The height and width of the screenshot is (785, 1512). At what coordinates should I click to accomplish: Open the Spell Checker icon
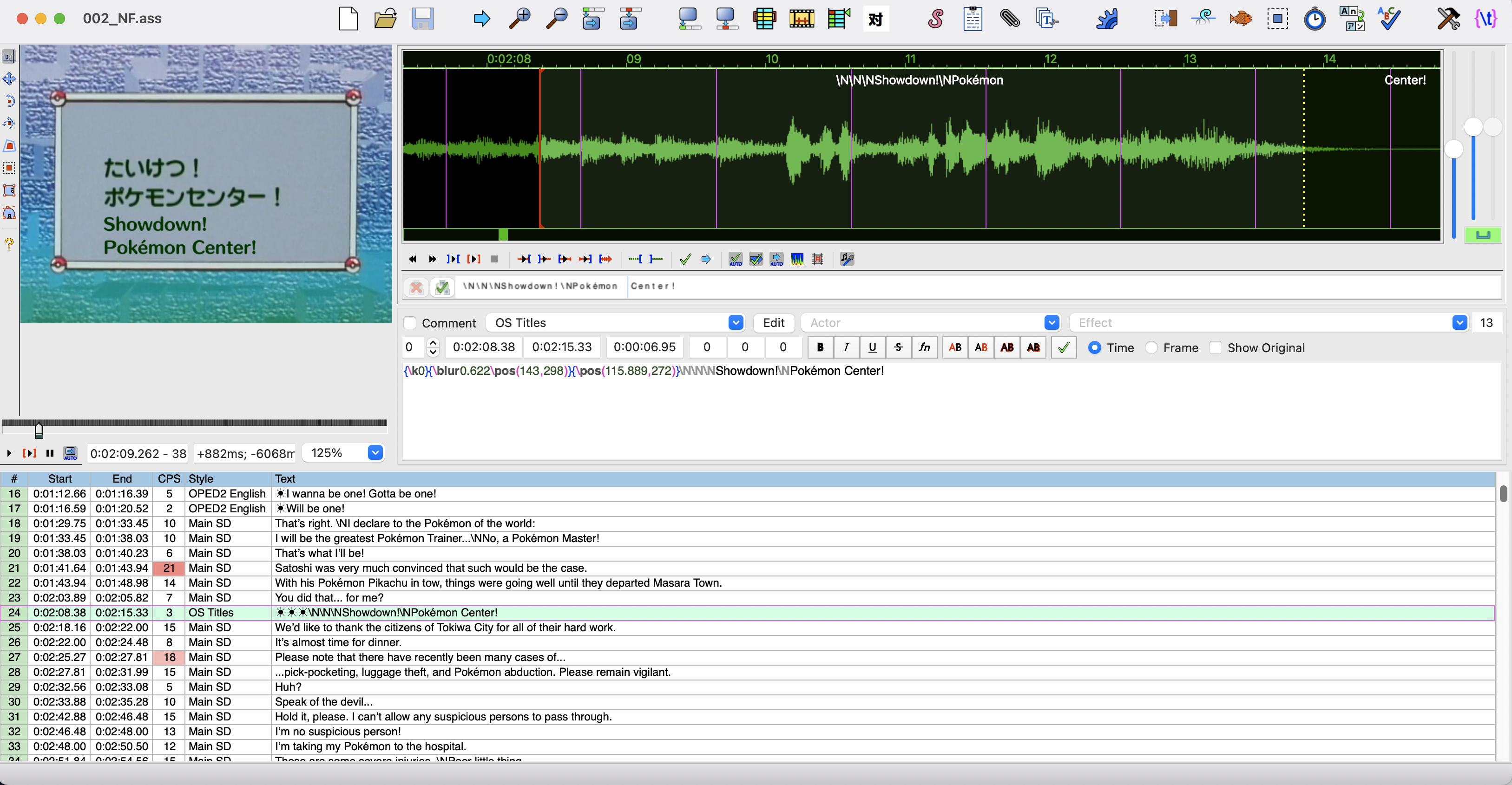(1389, 19)
